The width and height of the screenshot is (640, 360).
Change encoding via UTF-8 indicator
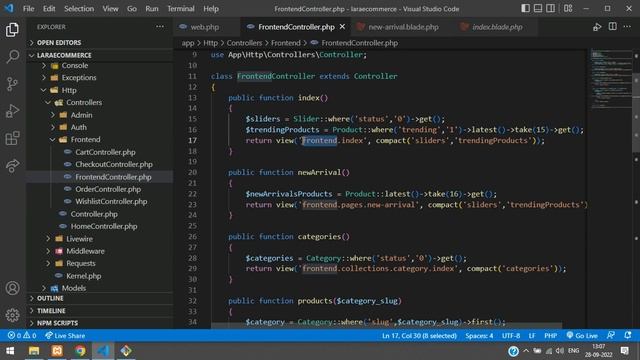pyautogui.click(x=511, y=336)
